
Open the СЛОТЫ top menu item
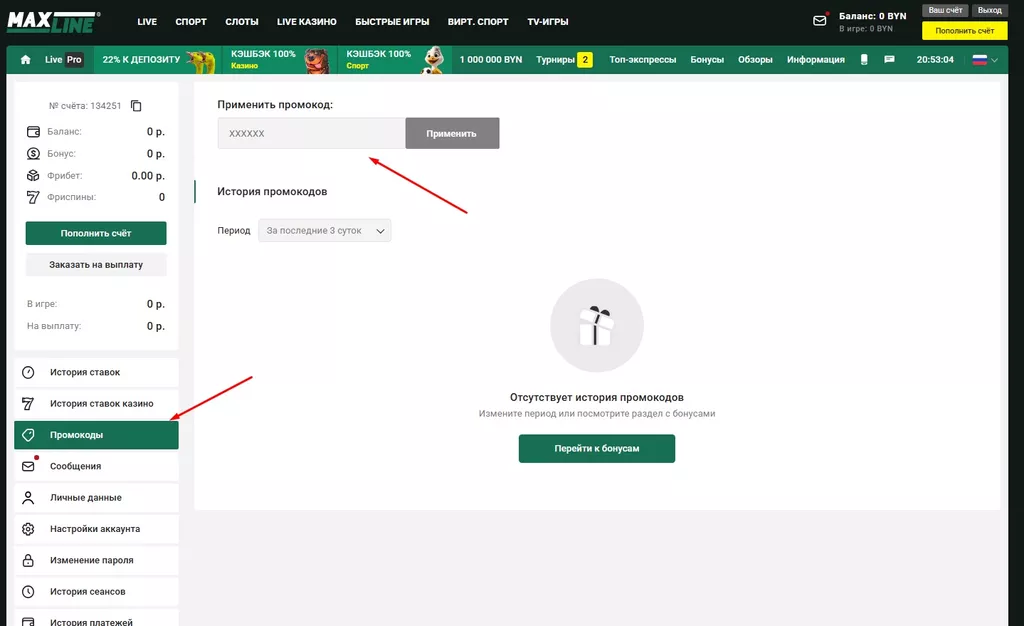241,21
